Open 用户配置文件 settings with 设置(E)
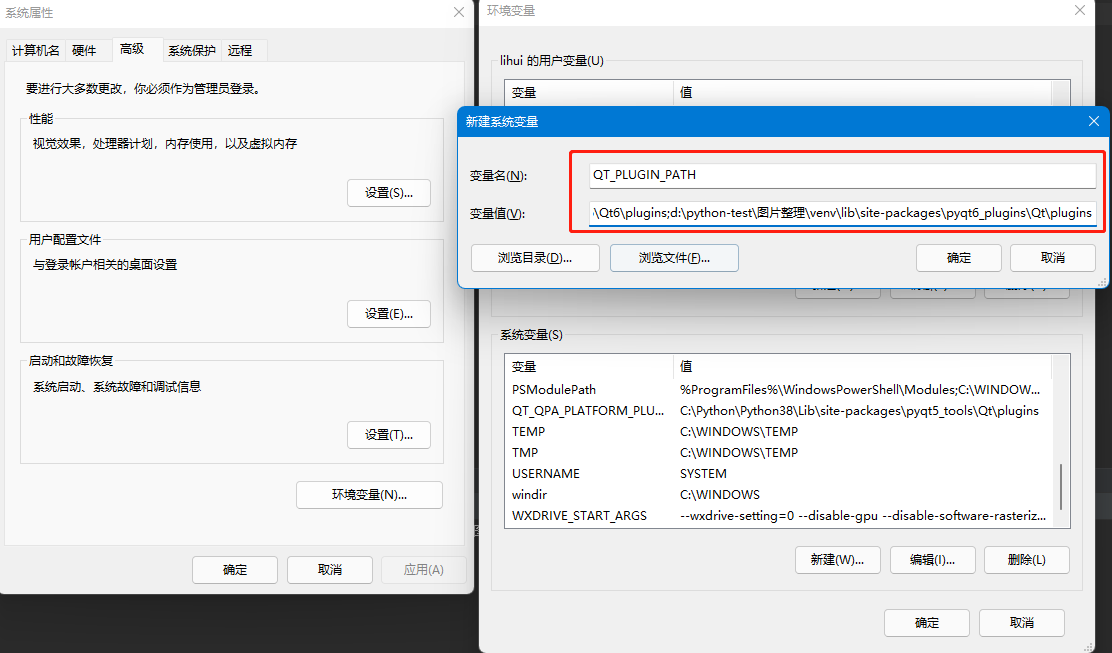This screenshot has width=1112, height=653. point(389,313)
